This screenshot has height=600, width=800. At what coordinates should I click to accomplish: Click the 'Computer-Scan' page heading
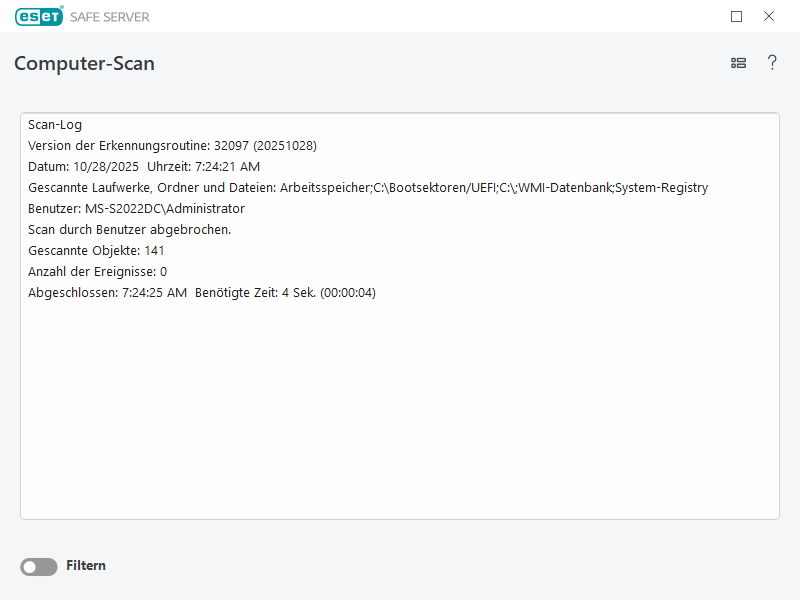84,63
